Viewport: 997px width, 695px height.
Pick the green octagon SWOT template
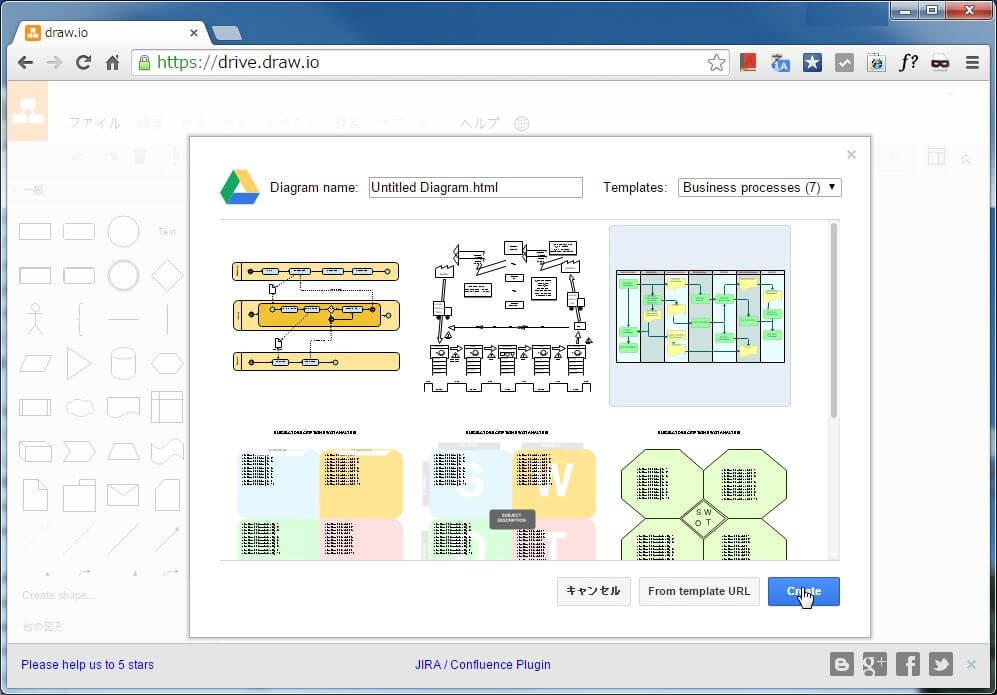click(x=703, y=495)
